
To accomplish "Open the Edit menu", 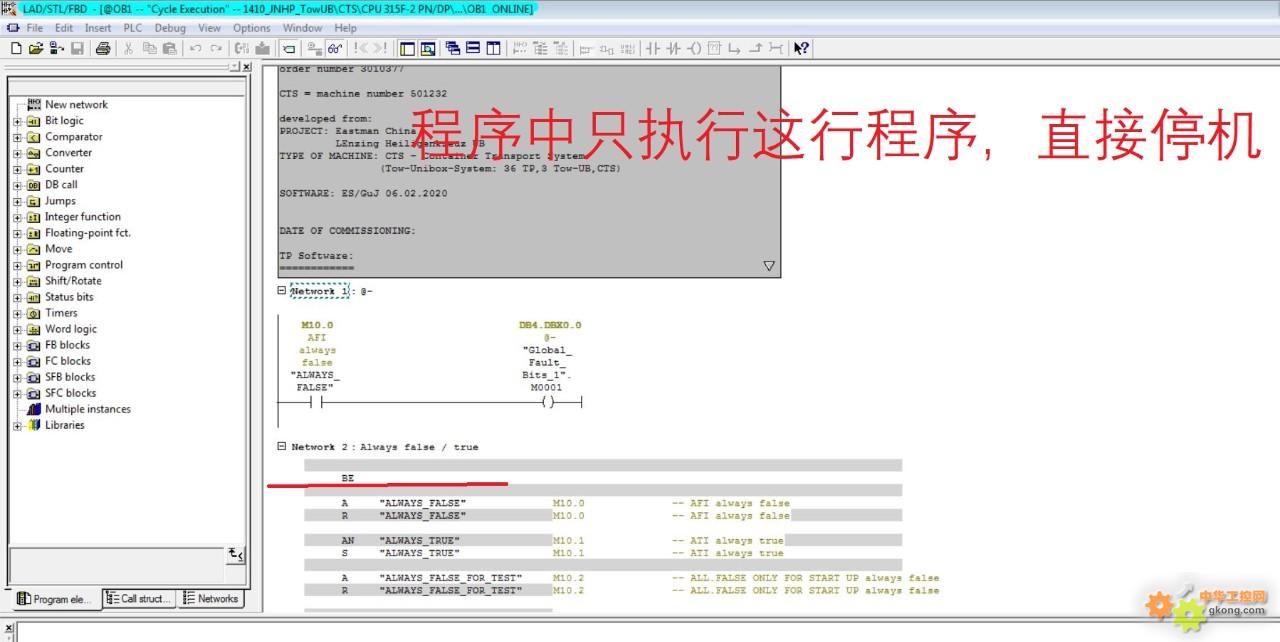I will 64,28.
